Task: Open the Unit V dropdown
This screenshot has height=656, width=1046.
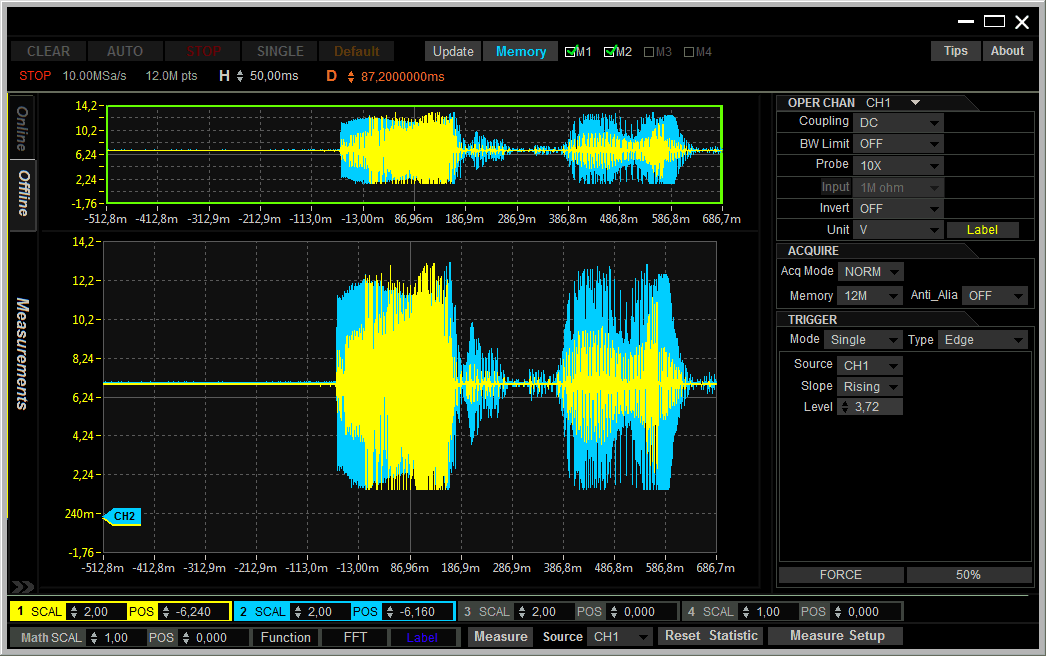Action: (899, 230)
